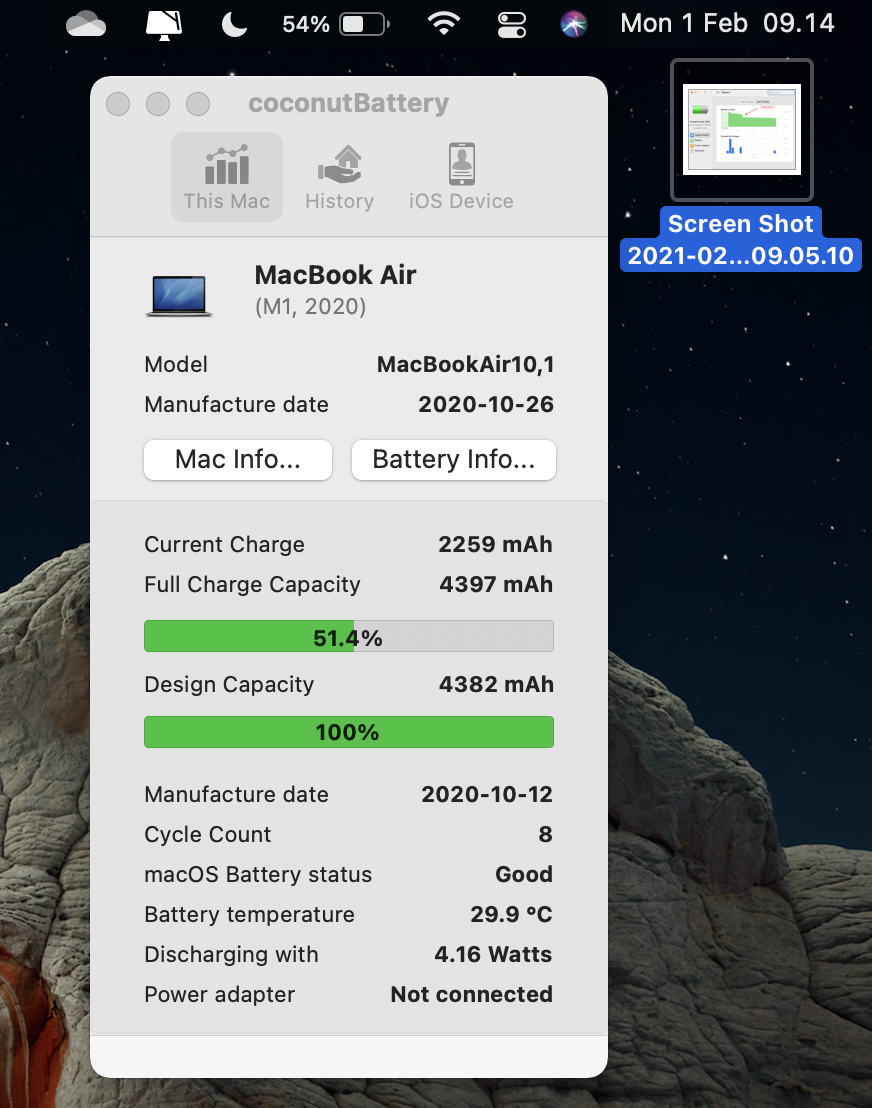Viewport: 872px width, 1108px height.
Task: Click the Screen Shot 2021-02...09.05.10 file name
Action: (741, 239)
